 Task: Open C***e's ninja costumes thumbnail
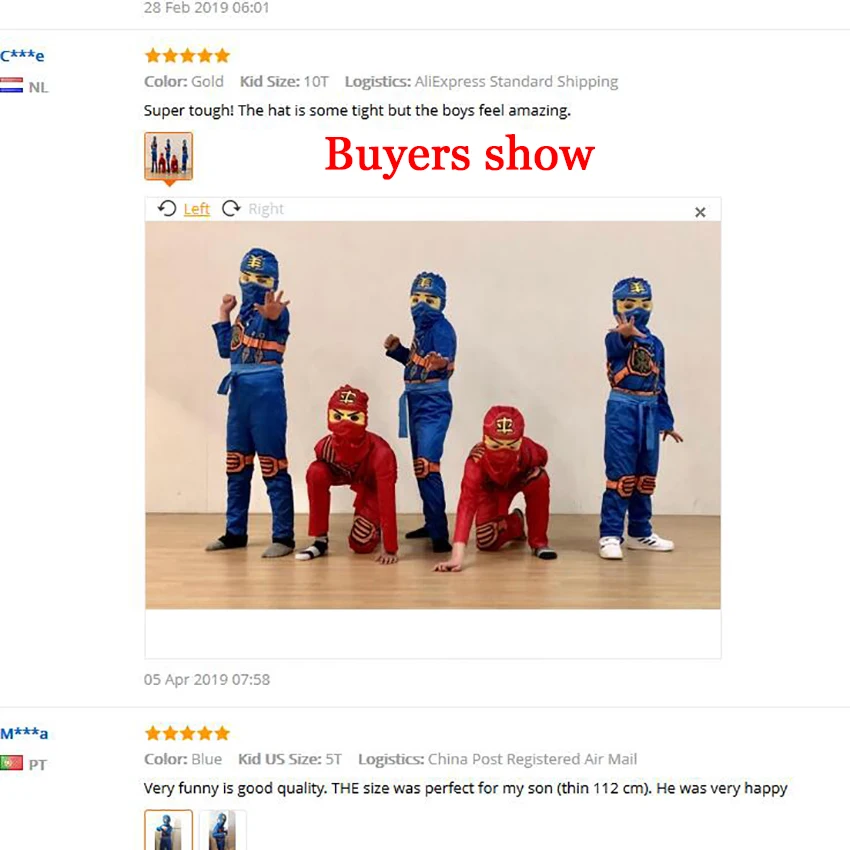tap(169, 156)
